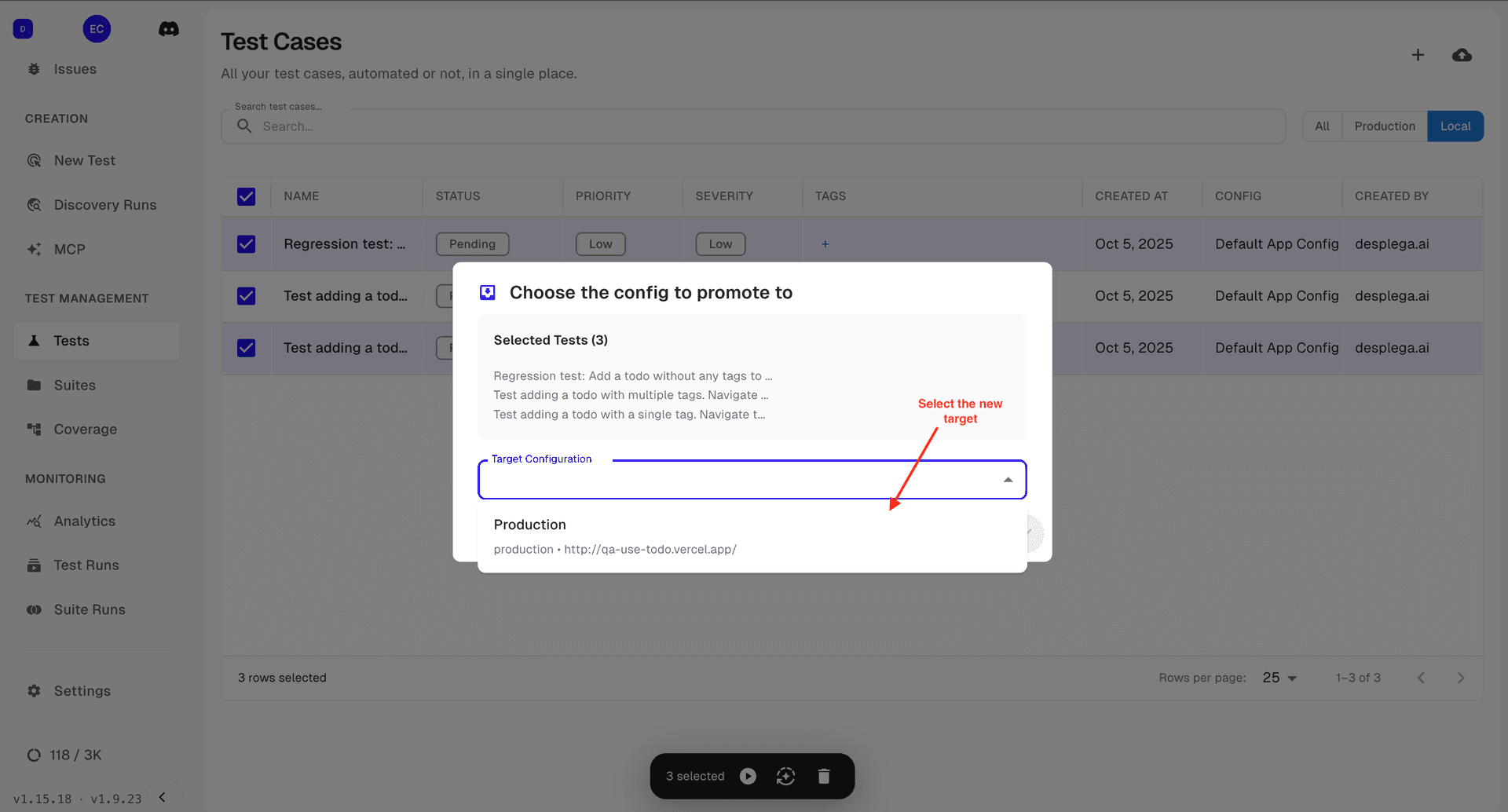
Task: Click the Discord icon in sidebar header
Action: tap(168, 29)
